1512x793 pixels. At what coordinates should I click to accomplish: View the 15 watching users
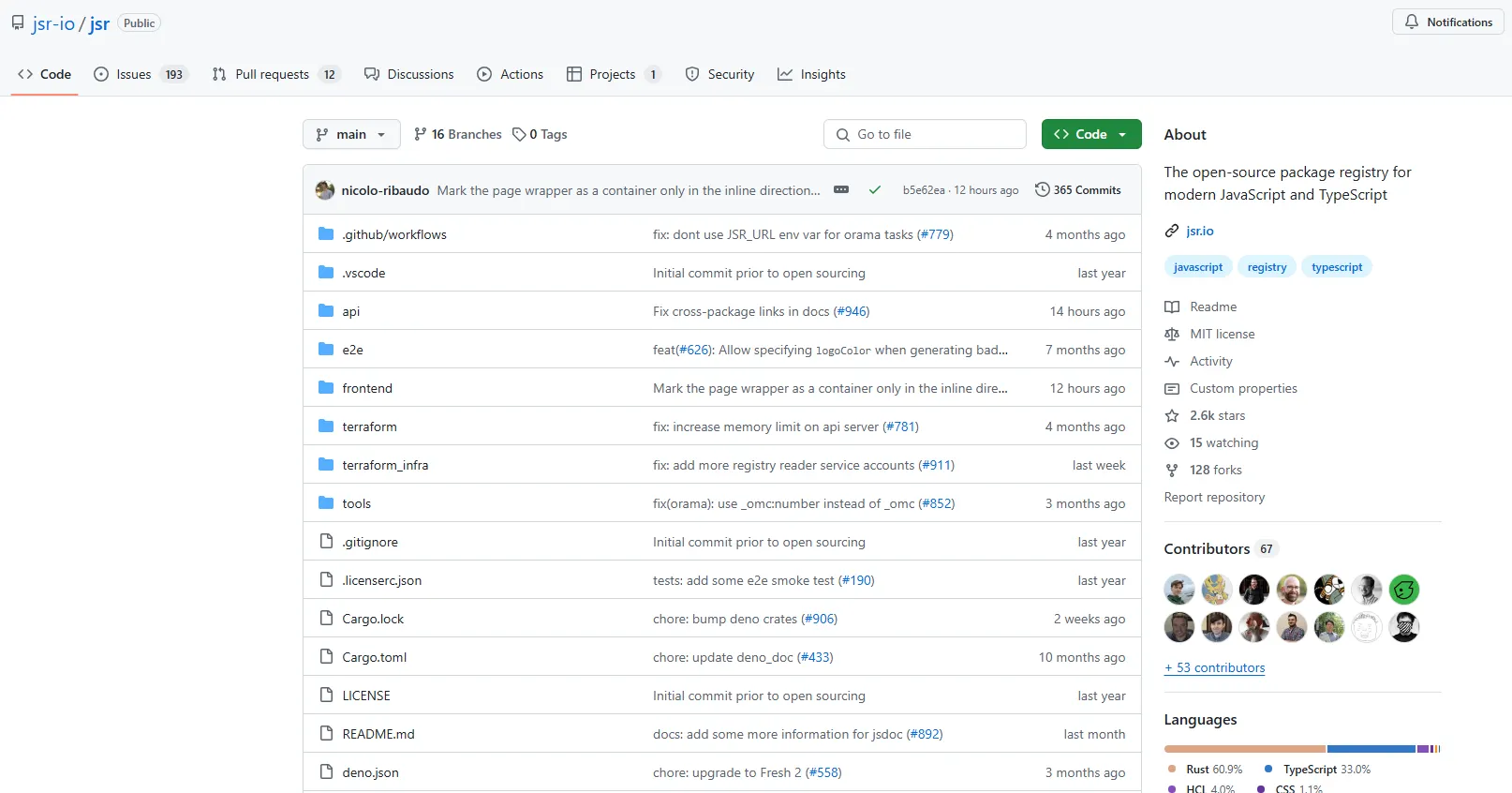(1223, 442)
